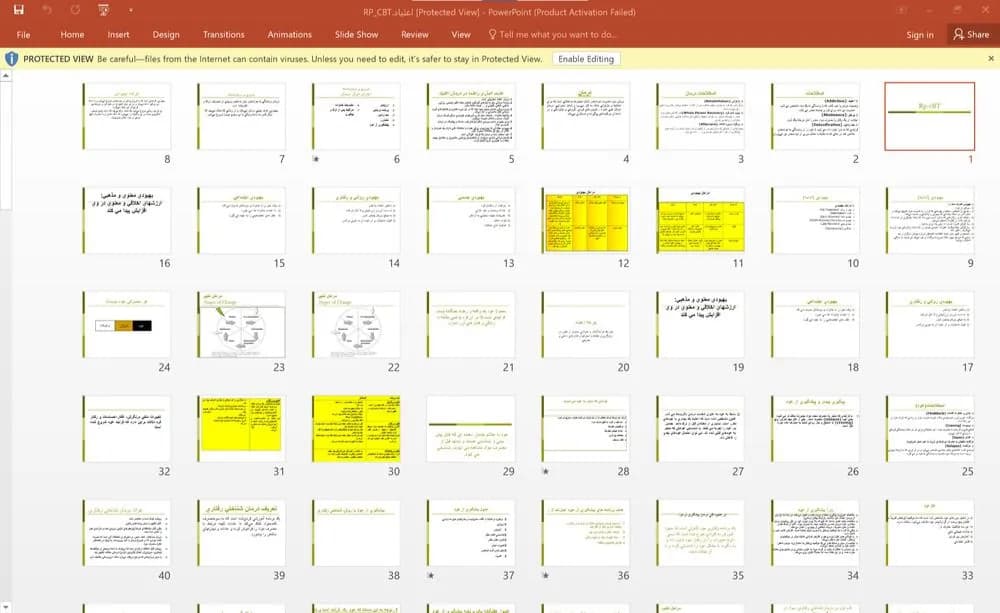Select slide 1 title thumbnail
The width and height of the screenshot is (1000, 613).
929,116
